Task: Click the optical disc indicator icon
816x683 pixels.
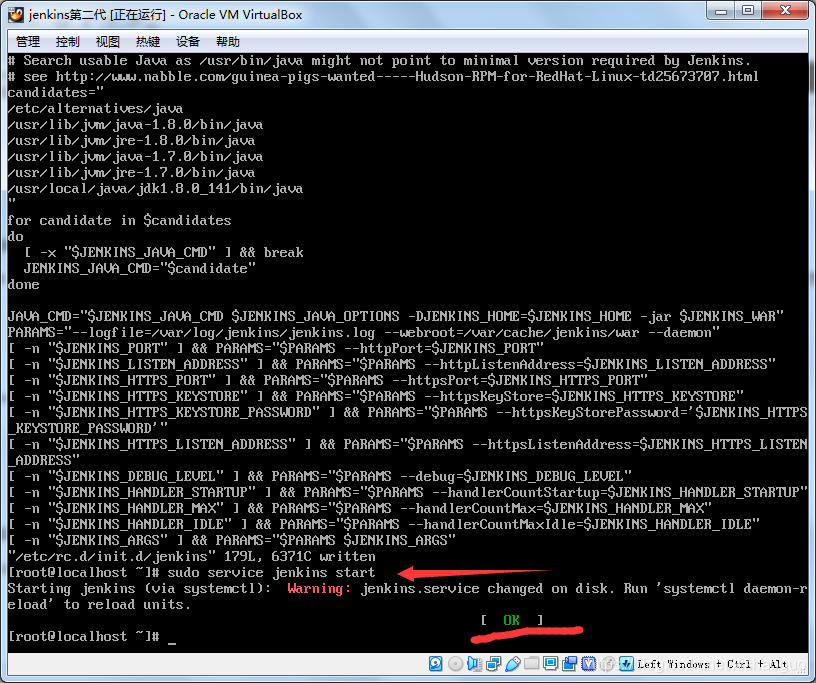Action: [x=455, y=664]
